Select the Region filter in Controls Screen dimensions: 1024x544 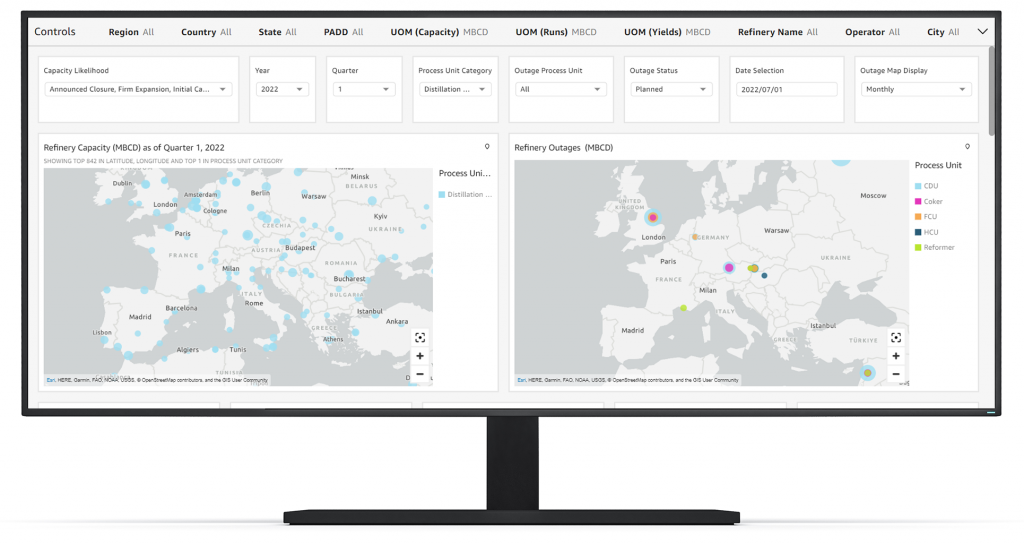(131, 32)
